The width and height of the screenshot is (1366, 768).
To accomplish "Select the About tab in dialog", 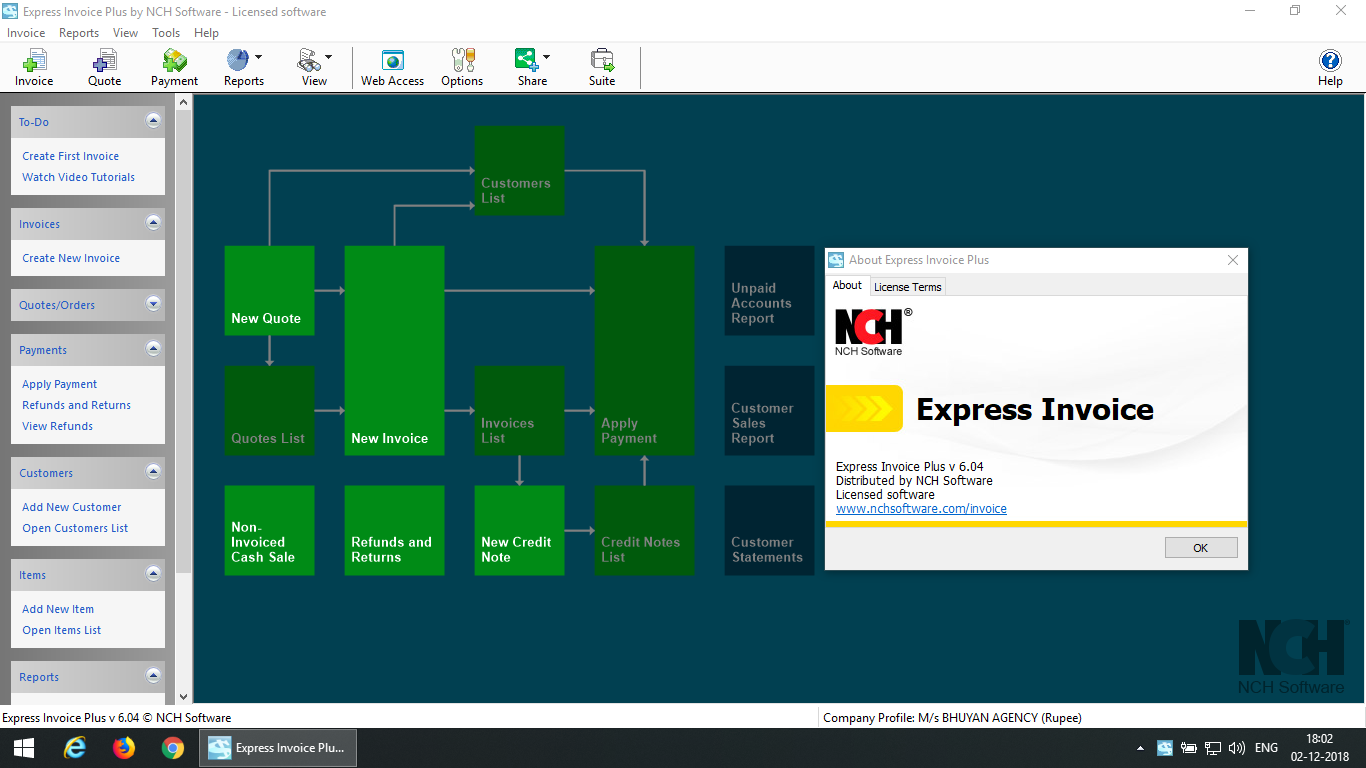I will [847, 285].
